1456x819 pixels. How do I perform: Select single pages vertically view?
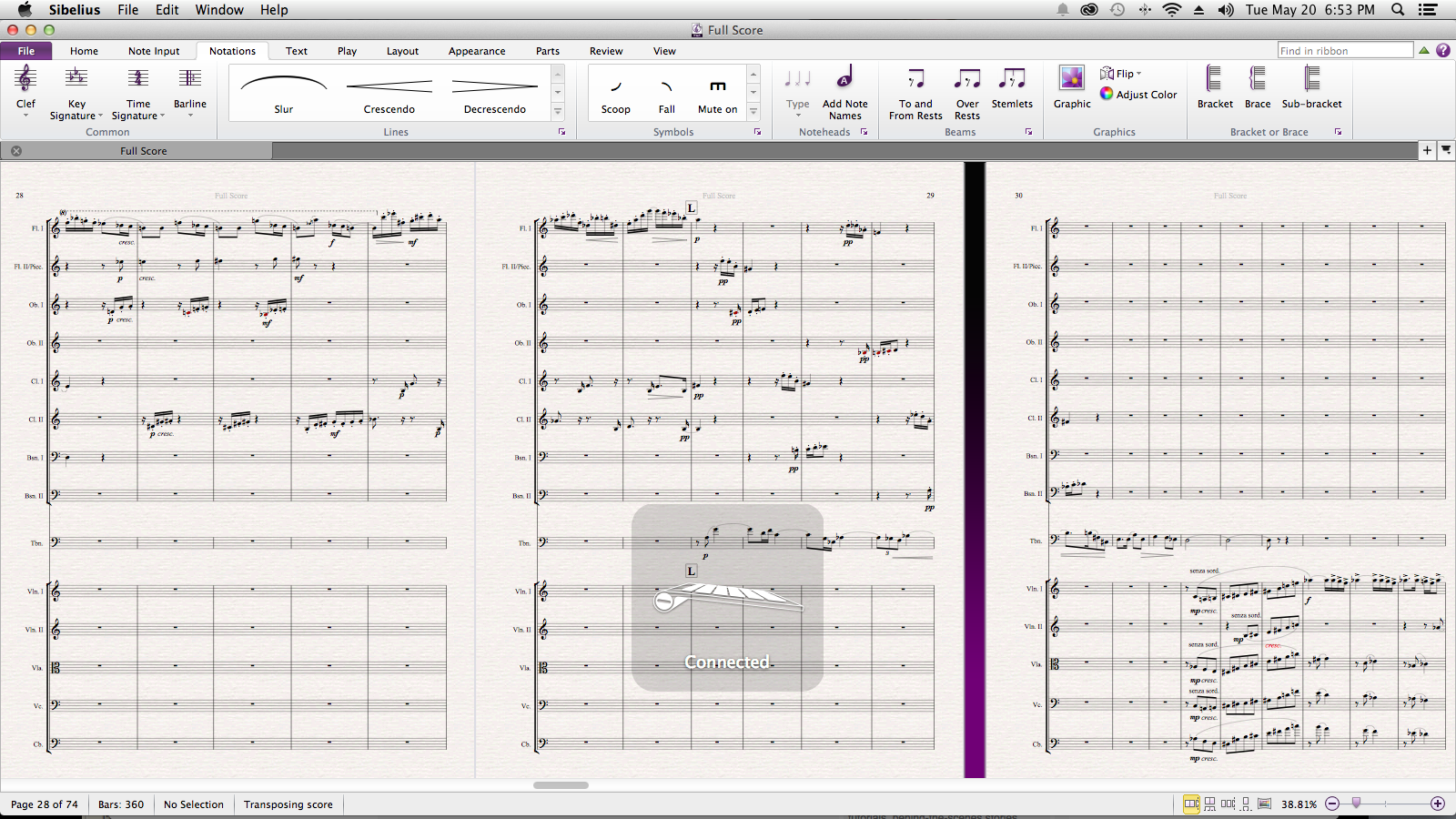coord(1246,804)
